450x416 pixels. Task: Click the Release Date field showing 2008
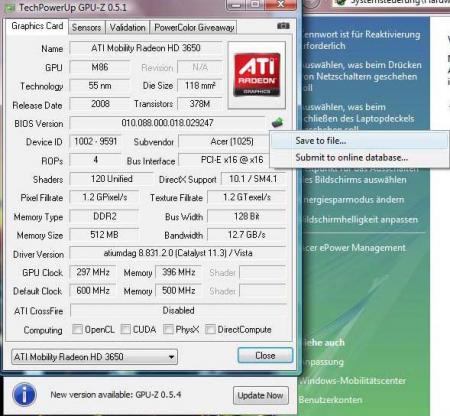coord(100,104)
